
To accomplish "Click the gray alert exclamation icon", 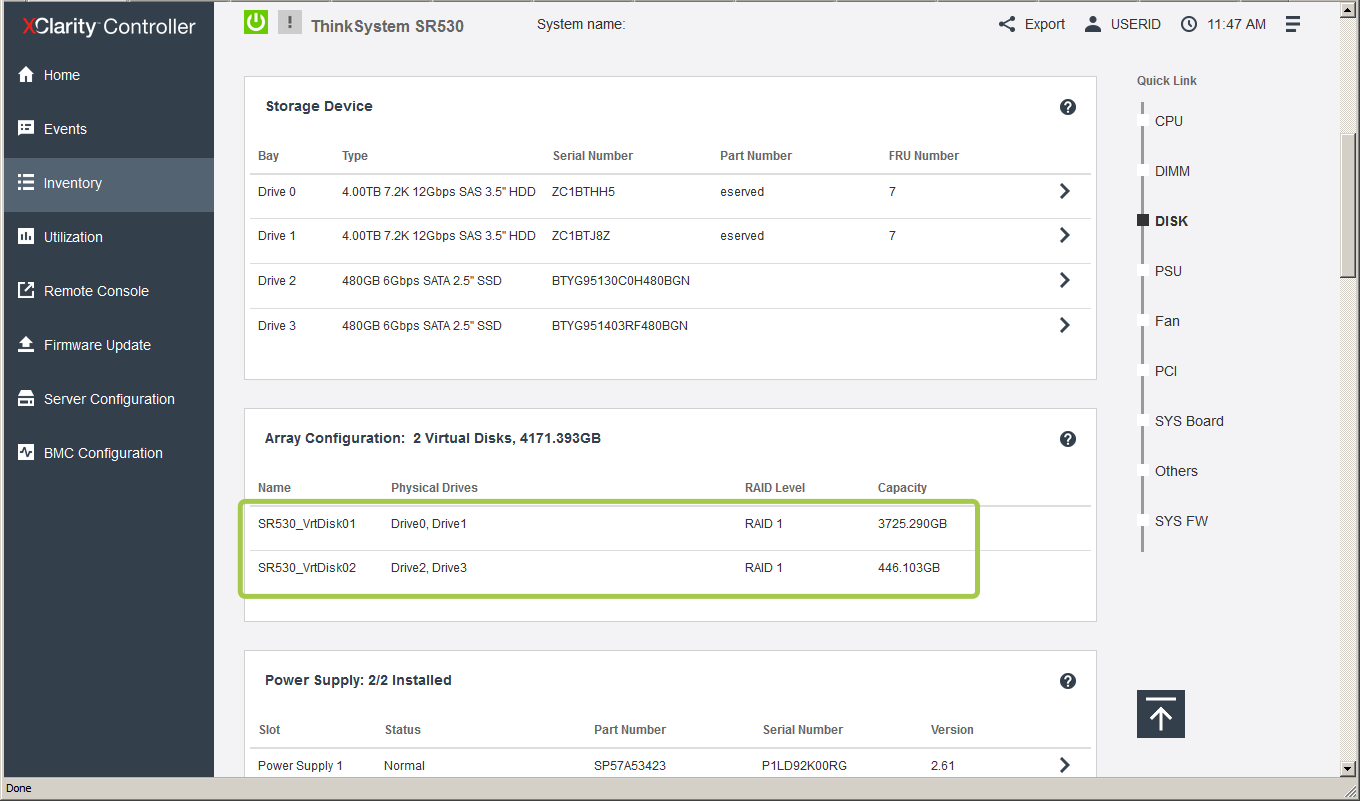I will pyautogui.click(x=289, y=22).
